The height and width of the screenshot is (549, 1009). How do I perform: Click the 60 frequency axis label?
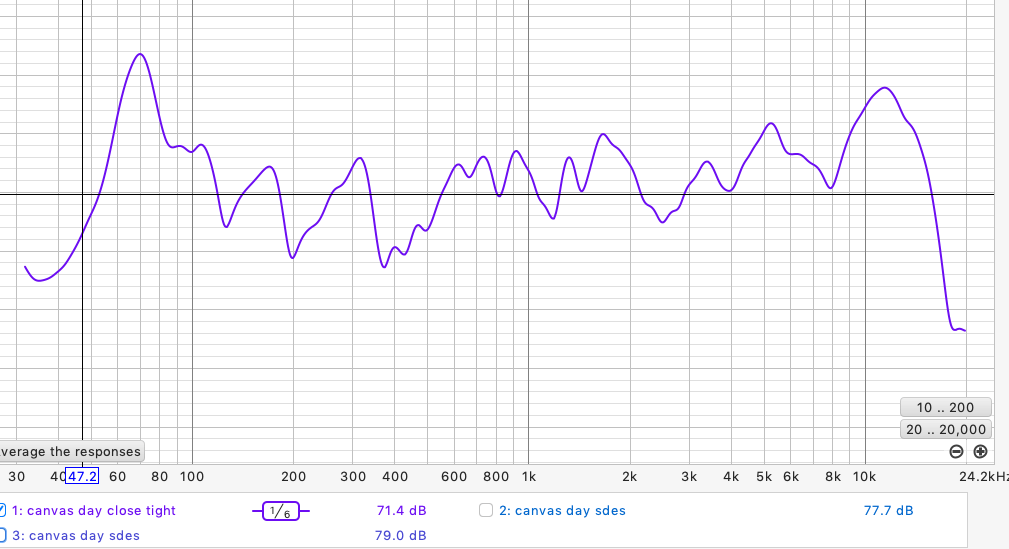click(x=118, y=476)
